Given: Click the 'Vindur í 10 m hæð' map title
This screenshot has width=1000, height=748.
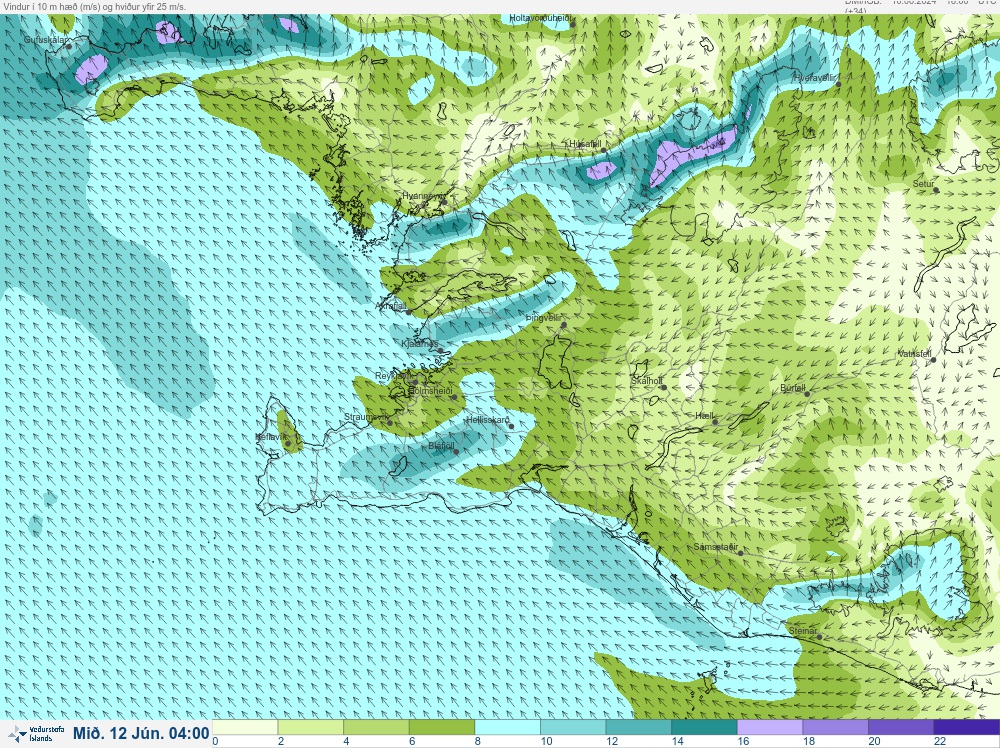Looking at the screenshot, I should [x=94, y=6].
